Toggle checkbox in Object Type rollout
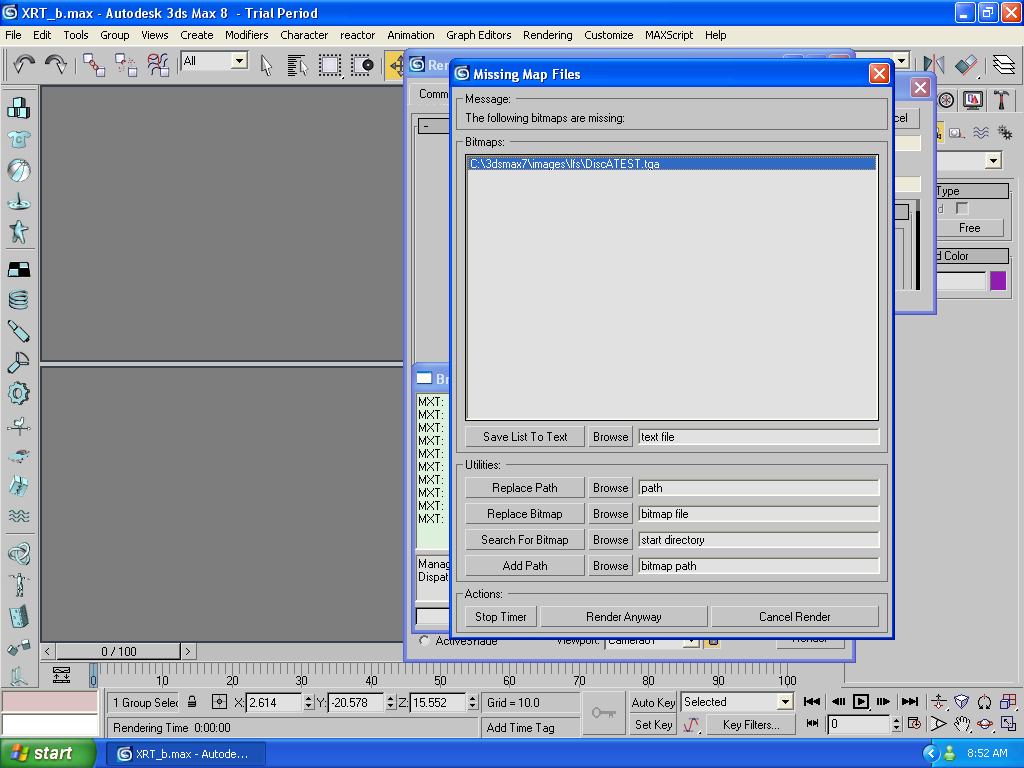1024x768 pixels. tap(961, 208)
